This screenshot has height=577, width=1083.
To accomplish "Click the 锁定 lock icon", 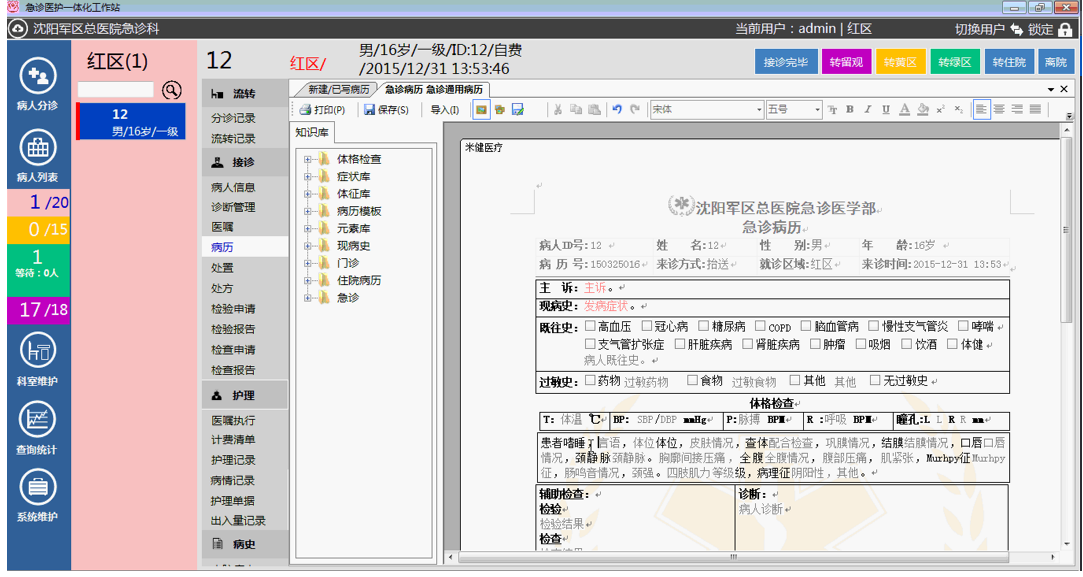I will coord(1065,29).
